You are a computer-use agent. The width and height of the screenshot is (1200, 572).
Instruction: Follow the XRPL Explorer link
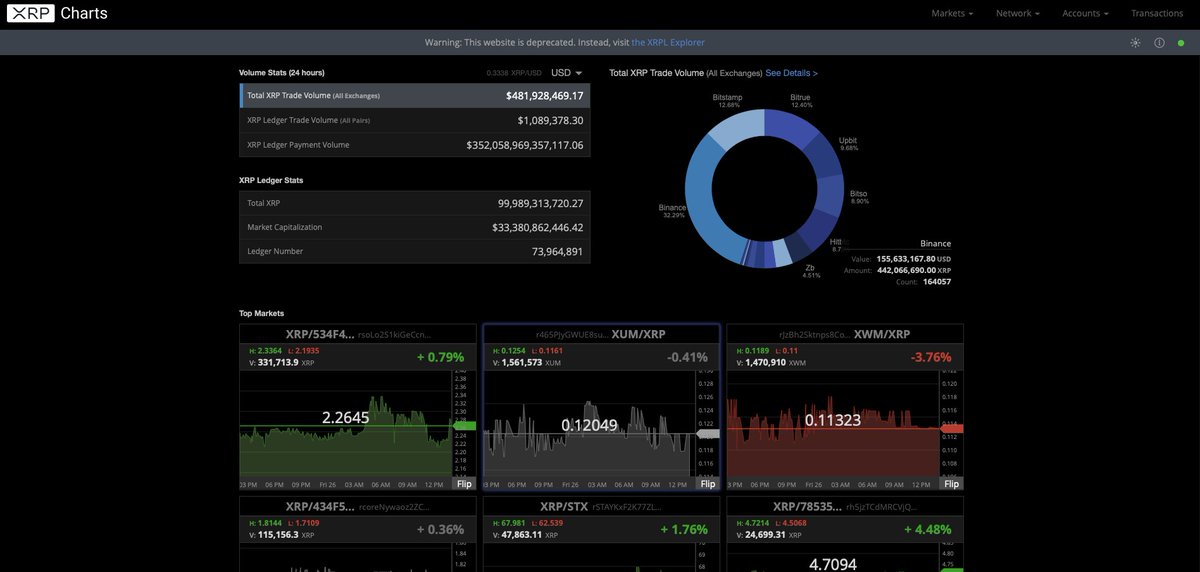[x=668, y=42]
